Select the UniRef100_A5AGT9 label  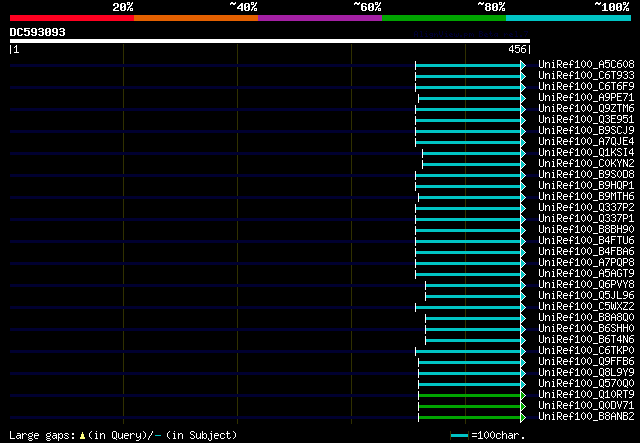click(x=586, y=274)
